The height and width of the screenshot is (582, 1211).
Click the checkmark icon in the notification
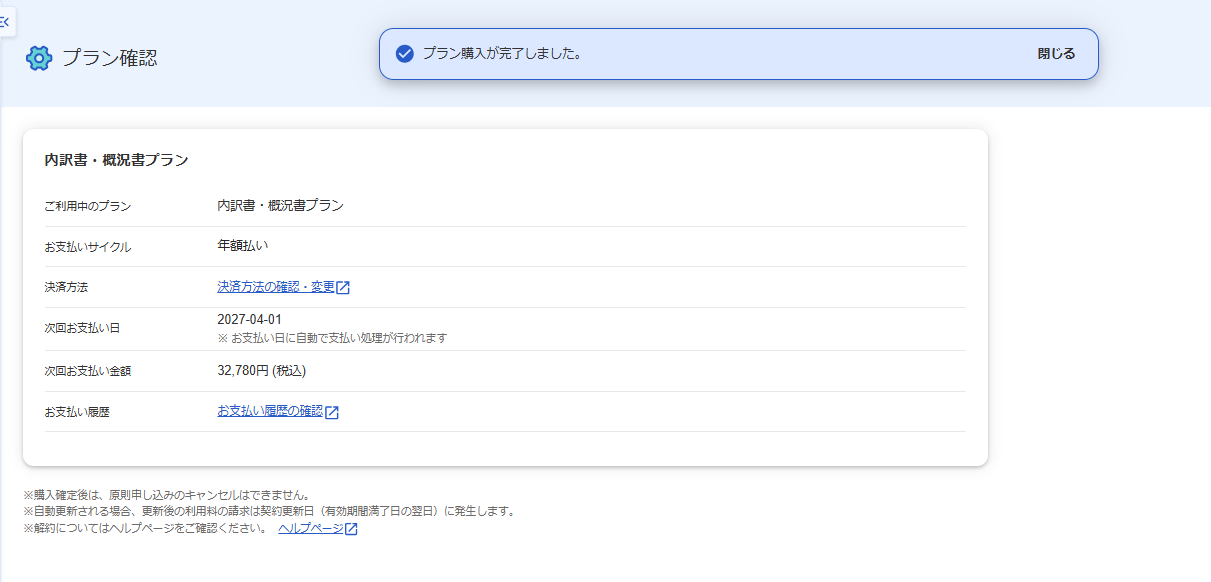pos(405,54)
